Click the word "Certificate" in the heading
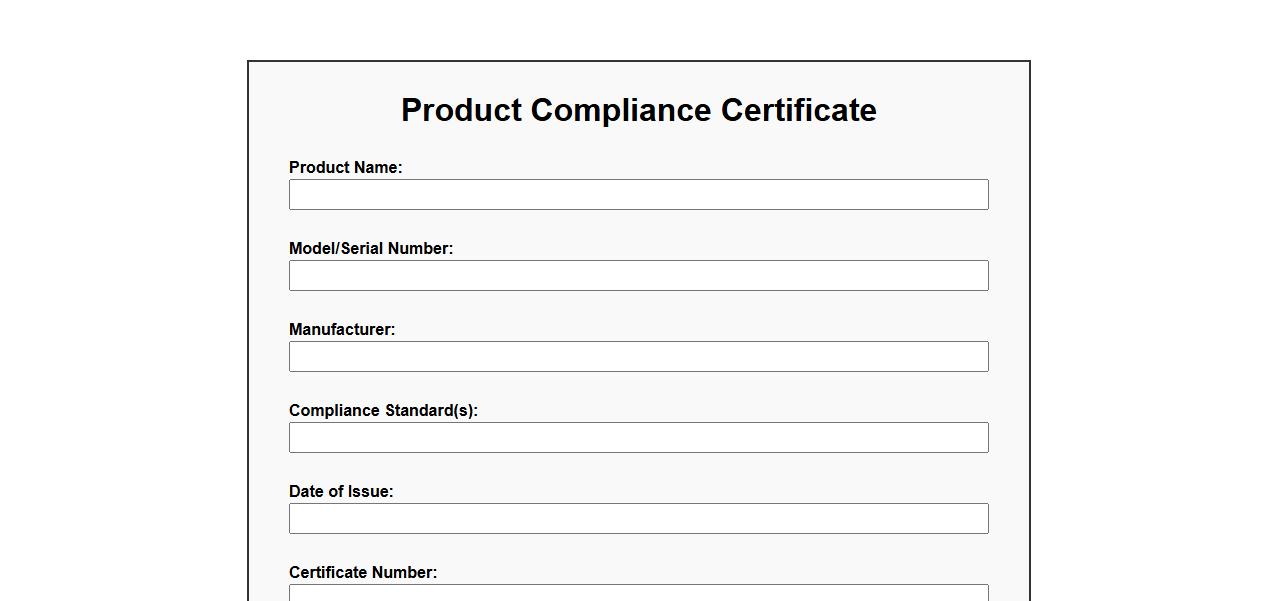This screenshot has width=1278, height=601. 798,110
